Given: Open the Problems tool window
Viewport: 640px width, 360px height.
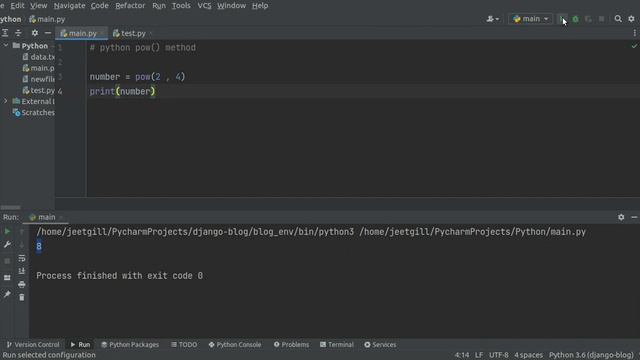Looking at the screenshot, I should [291, 345].
